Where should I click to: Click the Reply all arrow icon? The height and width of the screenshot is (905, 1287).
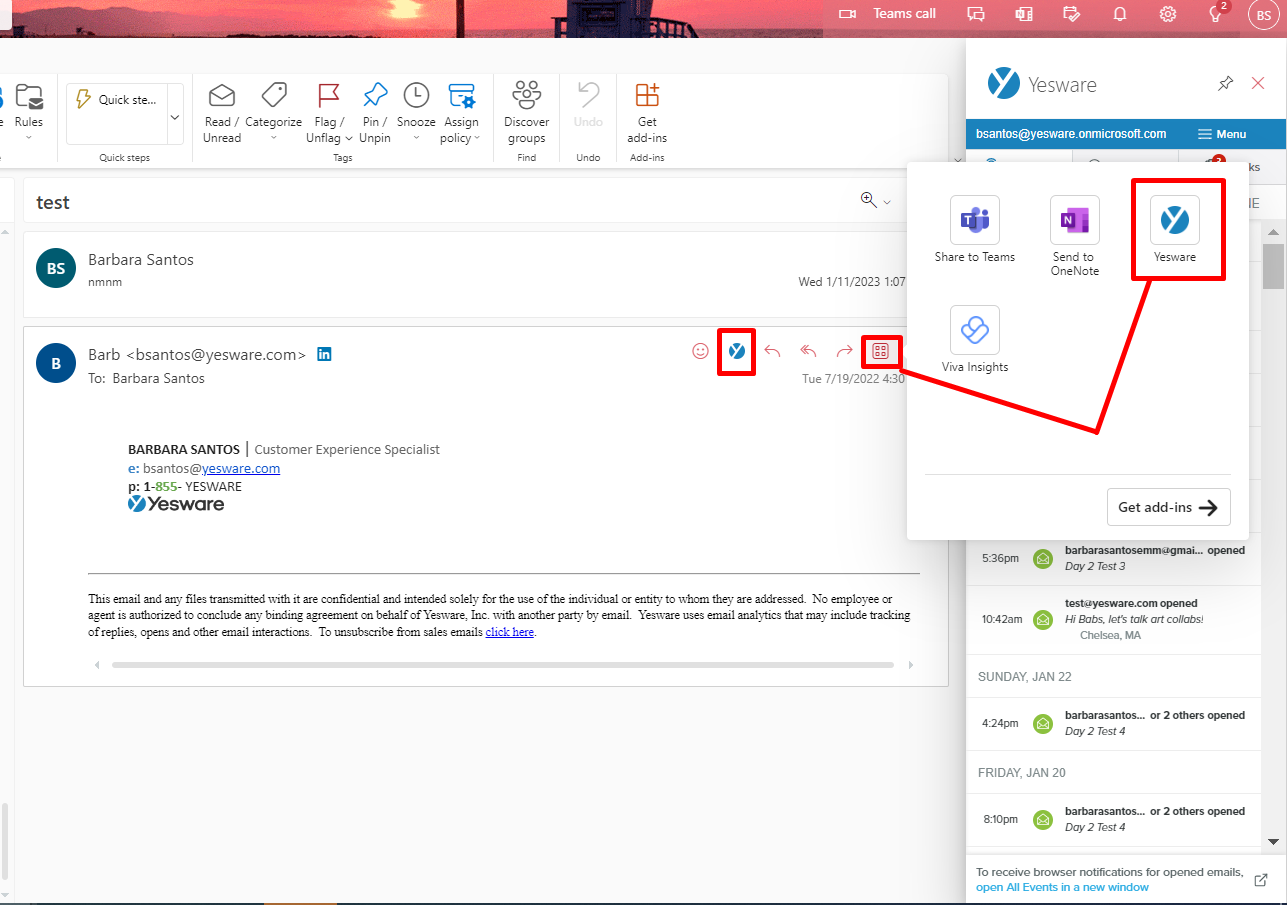[x=808, y=351]
